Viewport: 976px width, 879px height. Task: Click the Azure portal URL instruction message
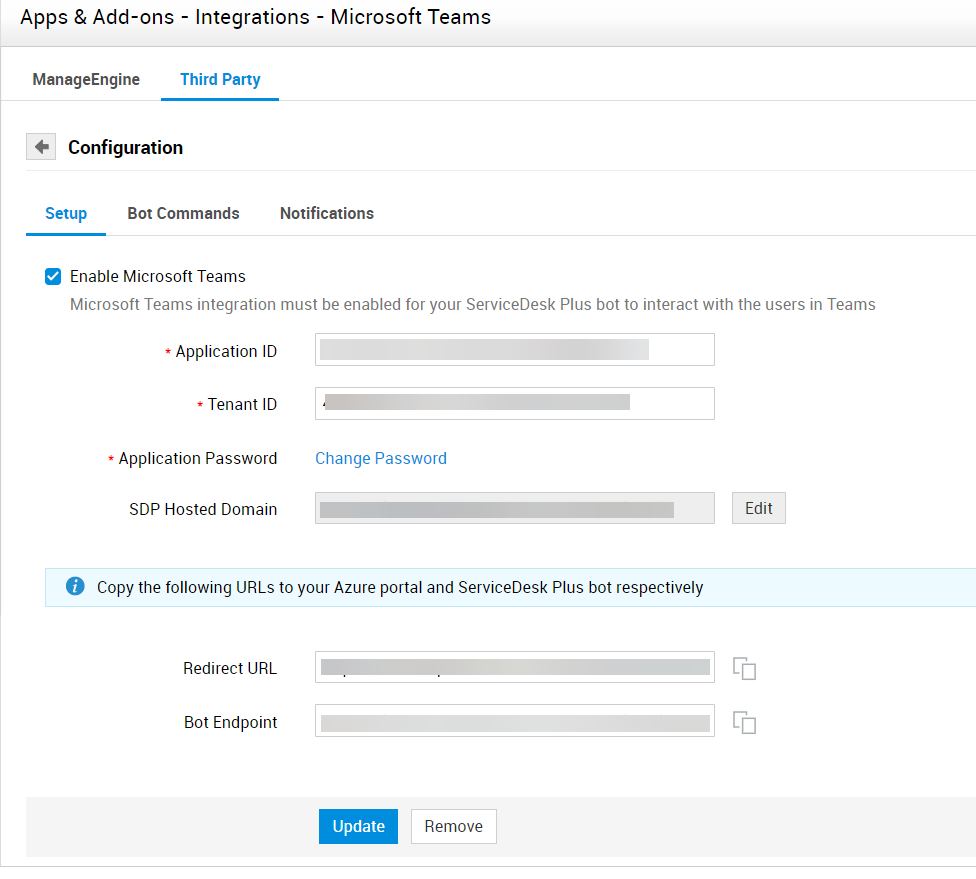[x=400, y=588]
